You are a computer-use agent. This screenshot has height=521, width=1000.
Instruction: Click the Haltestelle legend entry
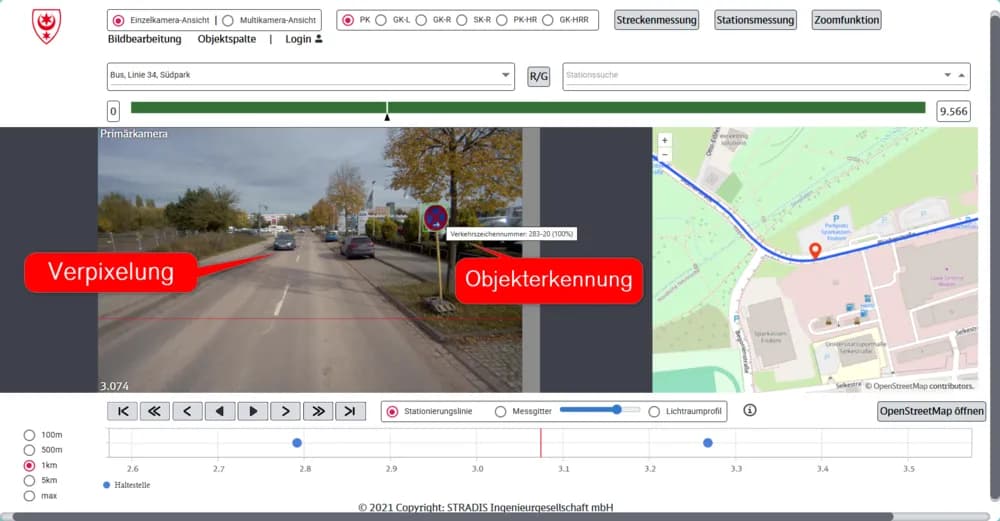click(126, 485)
